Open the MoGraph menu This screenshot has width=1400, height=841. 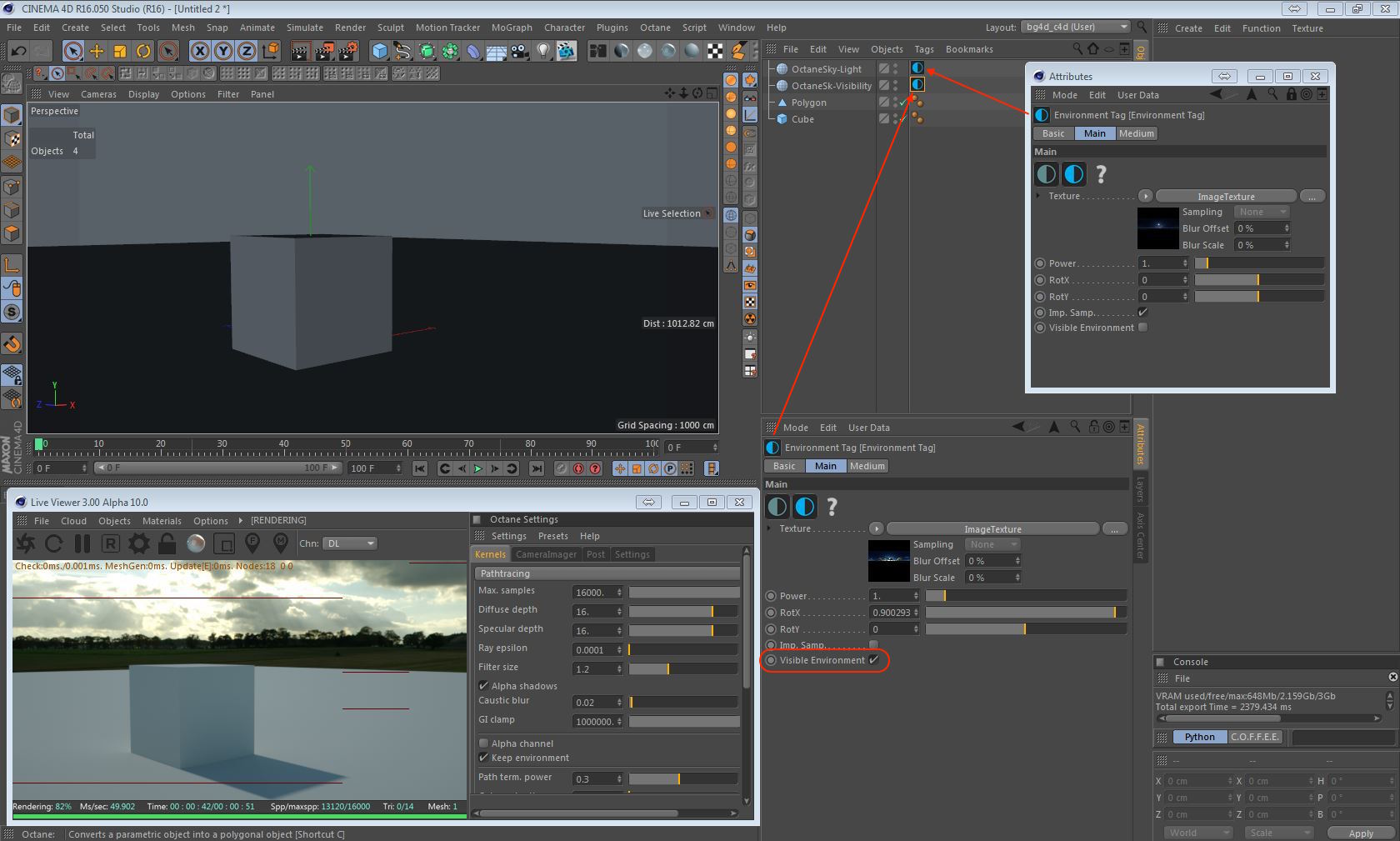pos(512,28)
